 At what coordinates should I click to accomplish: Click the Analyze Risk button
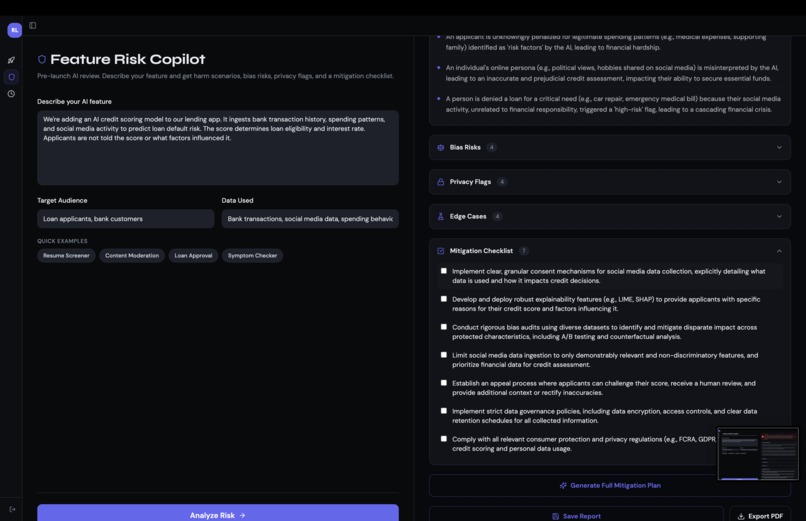218,513
